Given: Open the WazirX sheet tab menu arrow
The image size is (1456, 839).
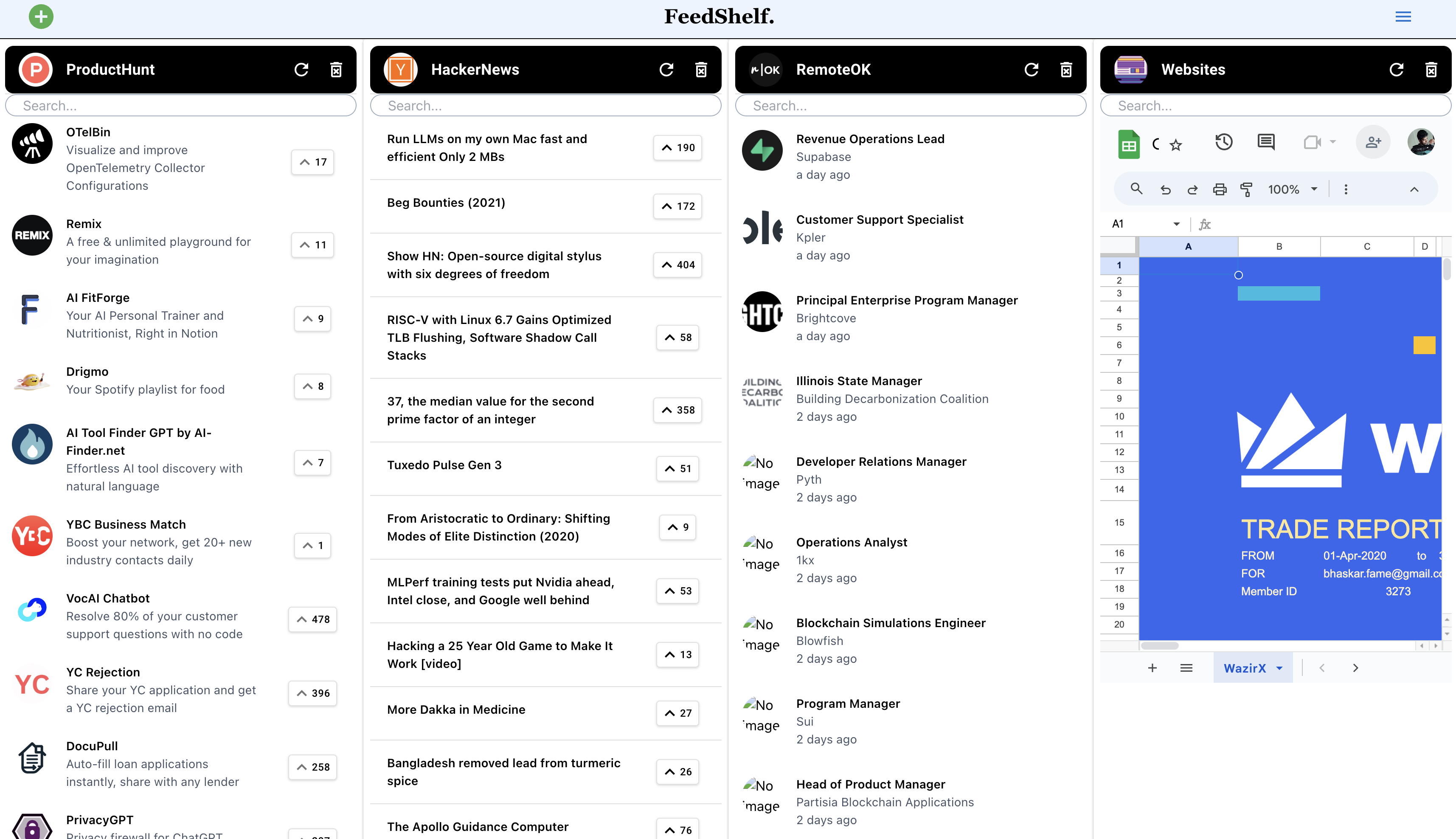Looking at the screenshot, I should (1279, 668).
